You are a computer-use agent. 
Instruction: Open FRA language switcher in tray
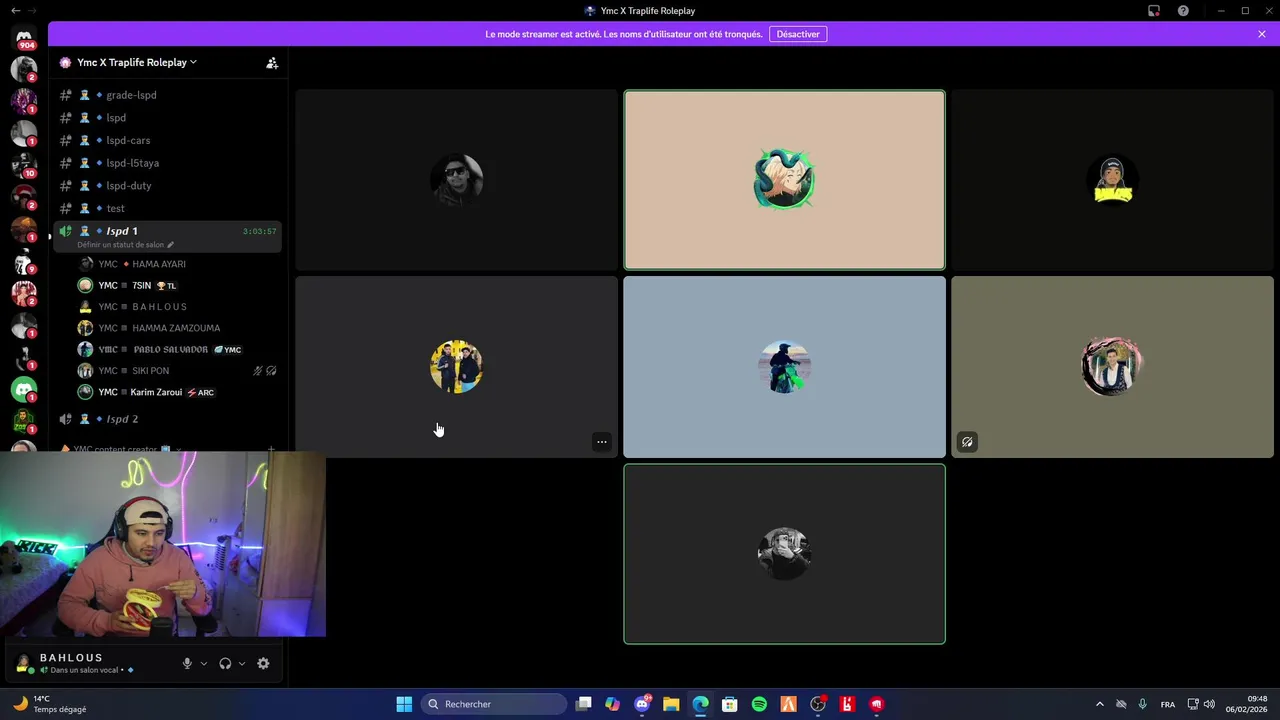pos(1168,704)
